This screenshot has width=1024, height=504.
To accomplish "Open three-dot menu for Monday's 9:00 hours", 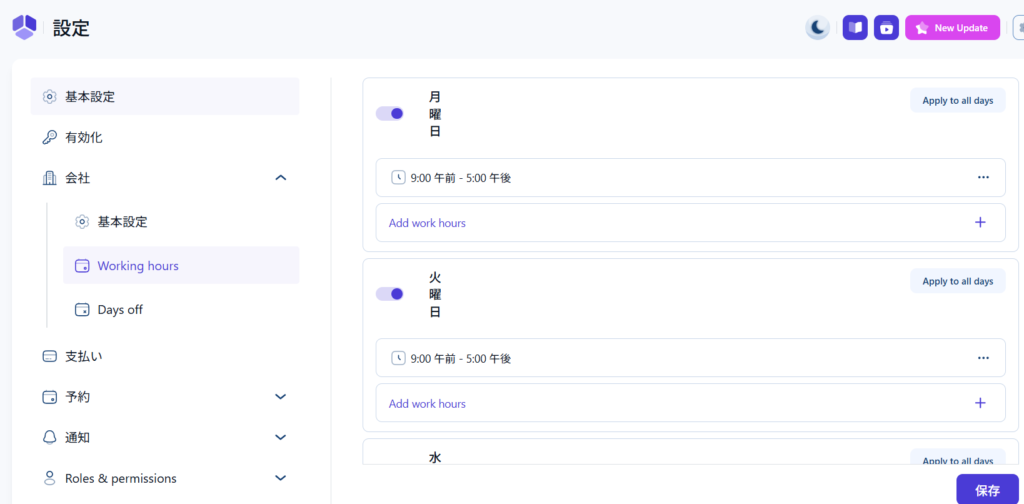I will tap(983, 178).
